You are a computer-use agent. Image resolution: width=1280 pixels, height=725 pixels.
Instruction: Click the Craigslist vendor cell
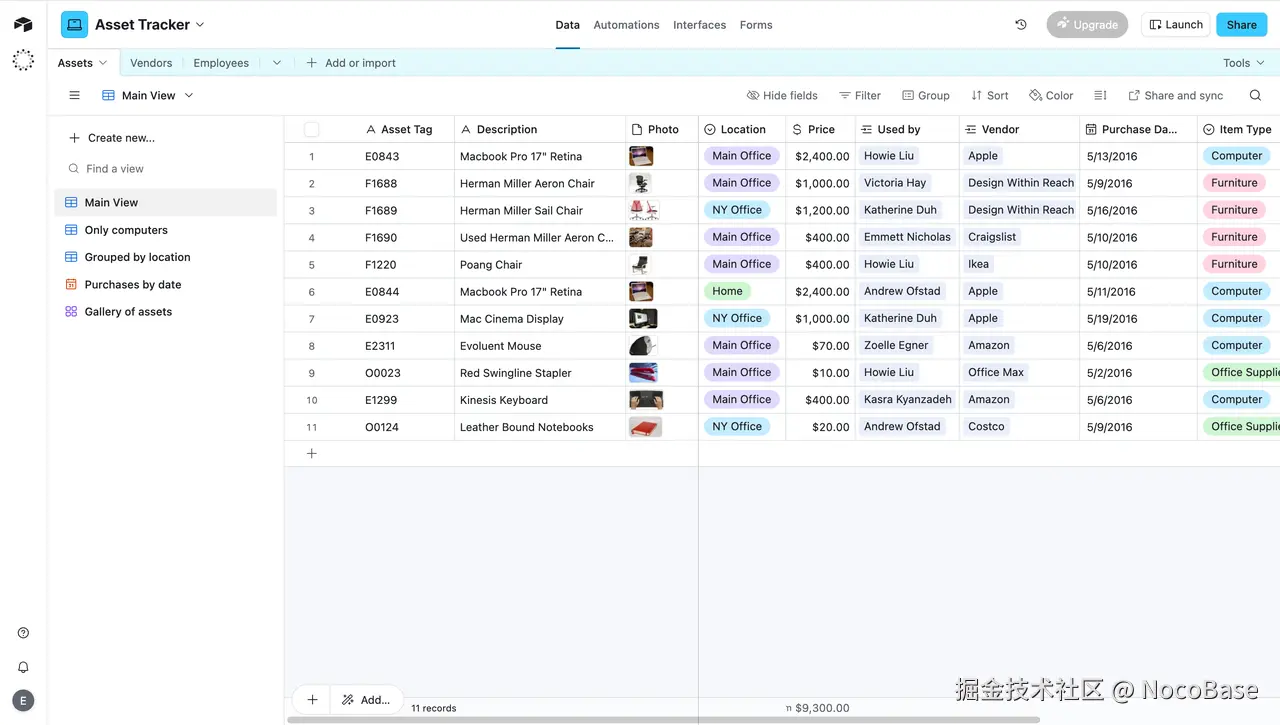point(1019,237)
